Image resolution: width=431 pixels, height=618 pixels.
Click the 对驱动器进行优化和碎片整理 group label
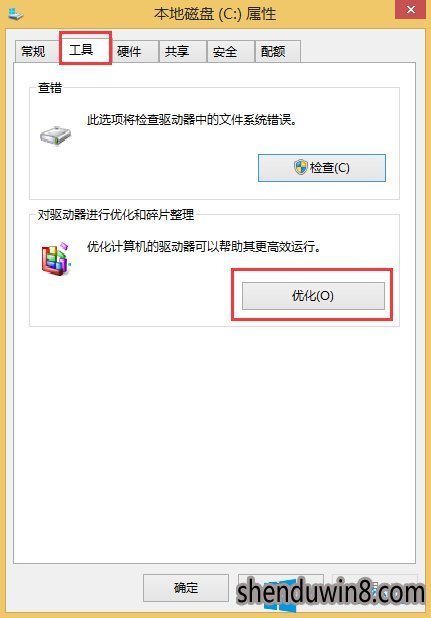[x=115, y=215]
